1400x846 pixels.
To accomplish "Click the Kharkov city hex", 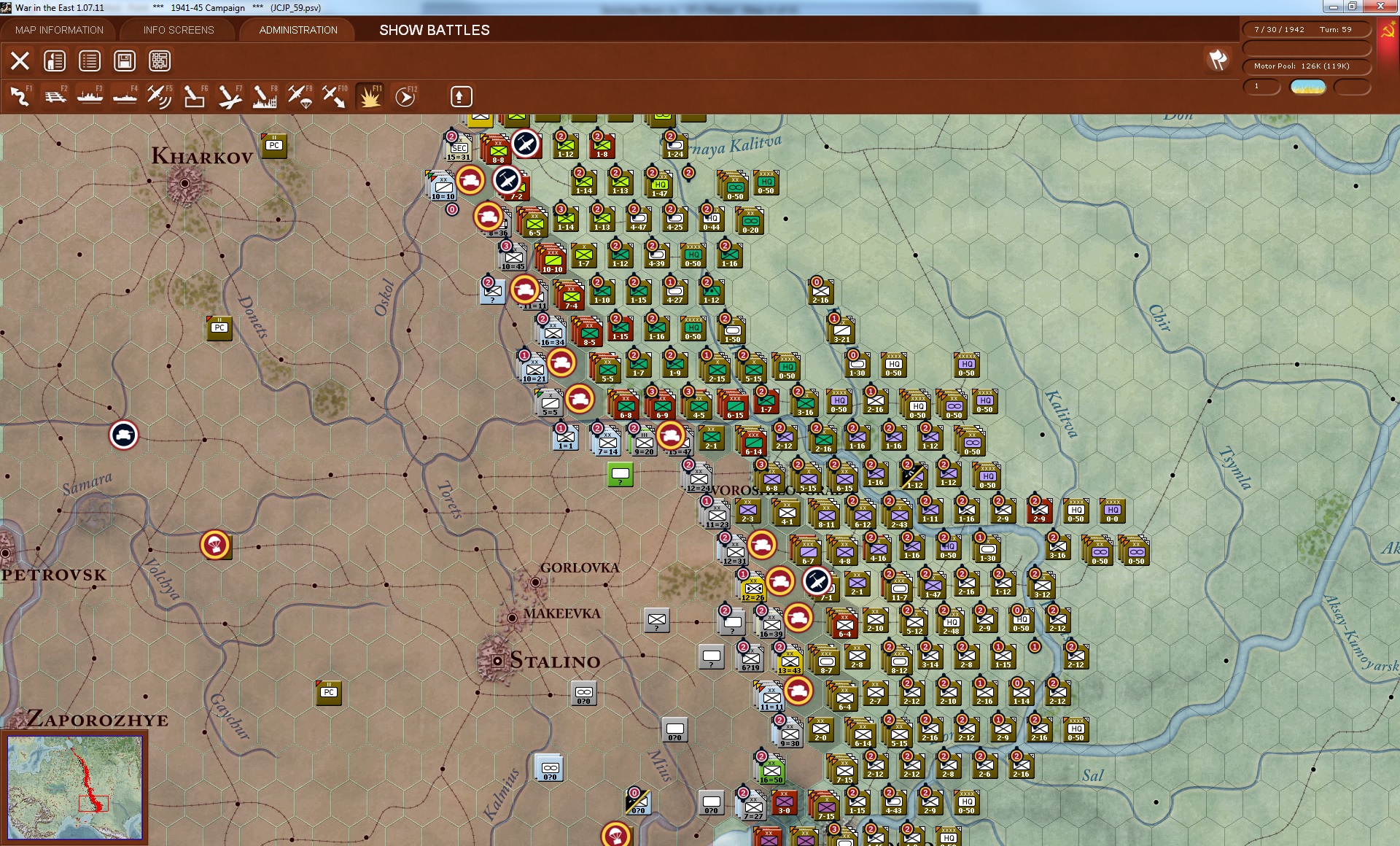I will 184,183.
